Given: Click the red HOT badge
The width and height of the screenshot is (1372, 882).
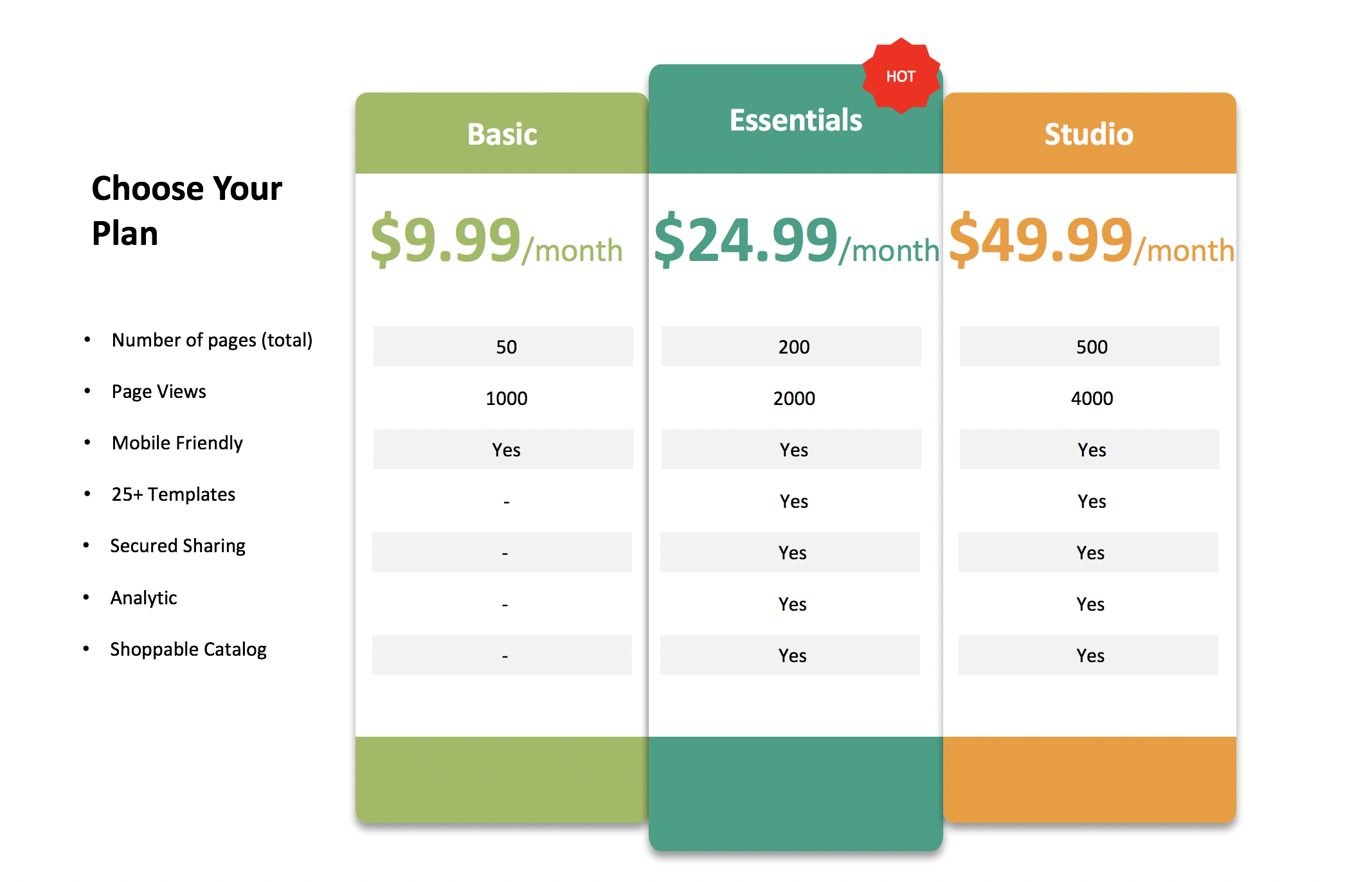Looking at the screenshot, I should [901, 76].
